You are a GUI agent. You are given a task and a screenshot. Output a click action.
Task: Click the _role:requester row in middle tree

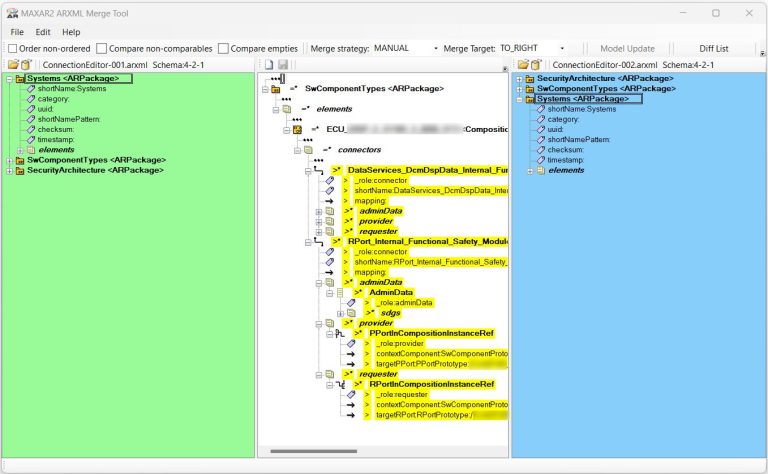pyautogui.click(x=402, y=395)
